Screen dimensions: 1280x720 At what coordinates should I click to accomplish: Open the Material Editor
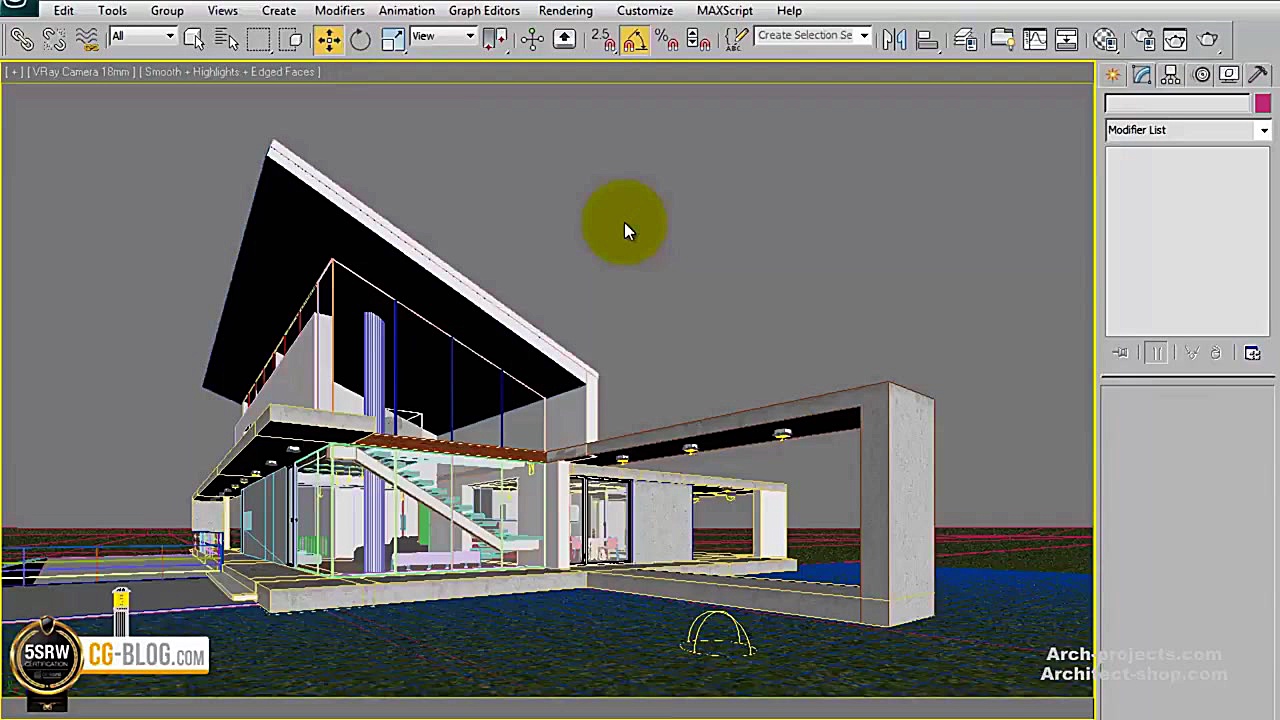(x=1105, y=39)
